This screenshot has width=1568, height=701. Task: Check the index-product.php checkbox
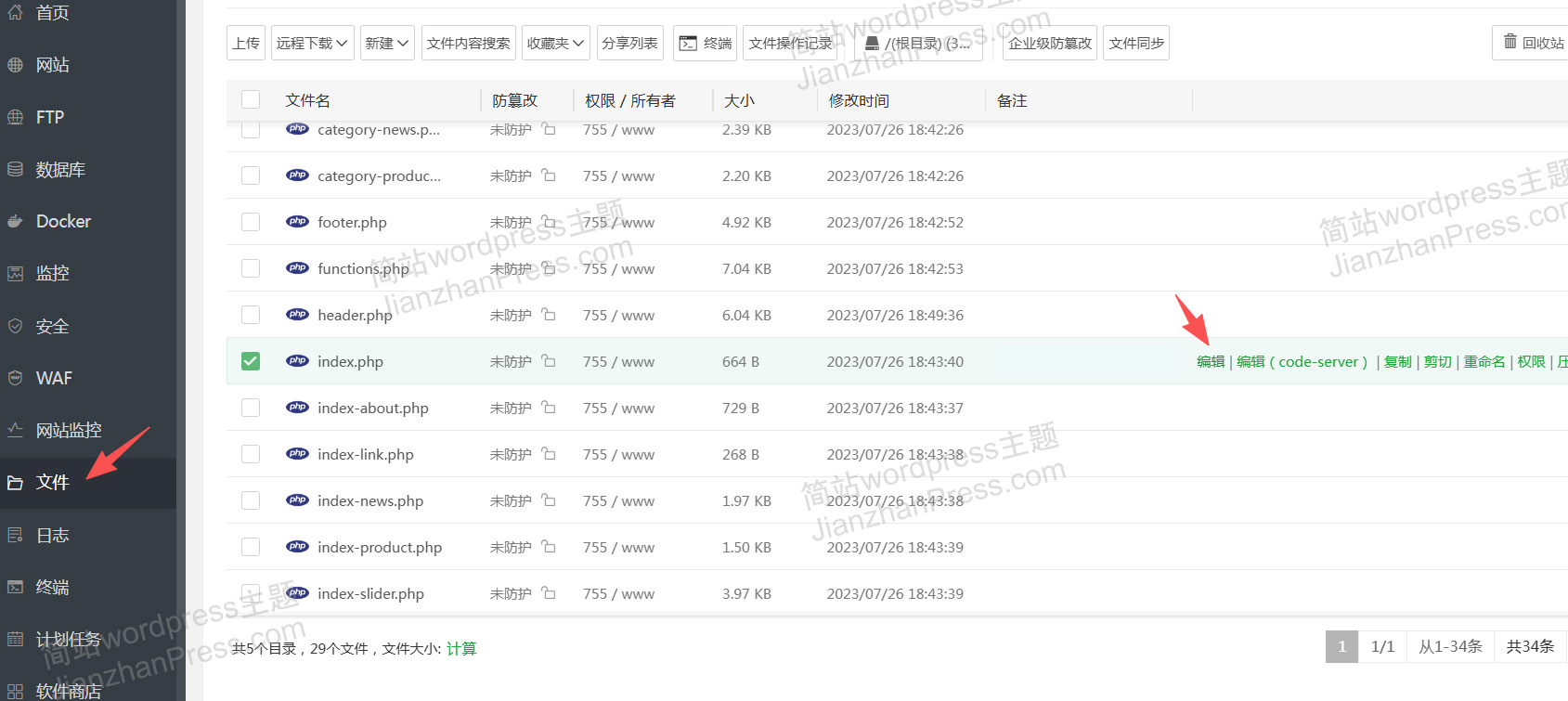(x=251, y=547)
